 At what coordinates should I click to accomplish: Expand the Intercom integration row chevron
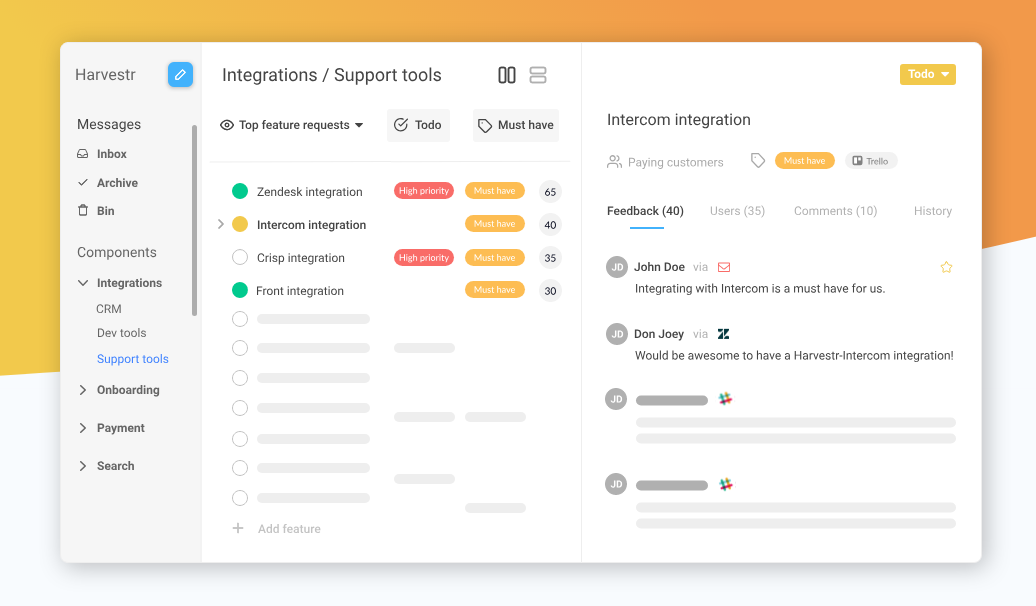[x=221, y=224]
